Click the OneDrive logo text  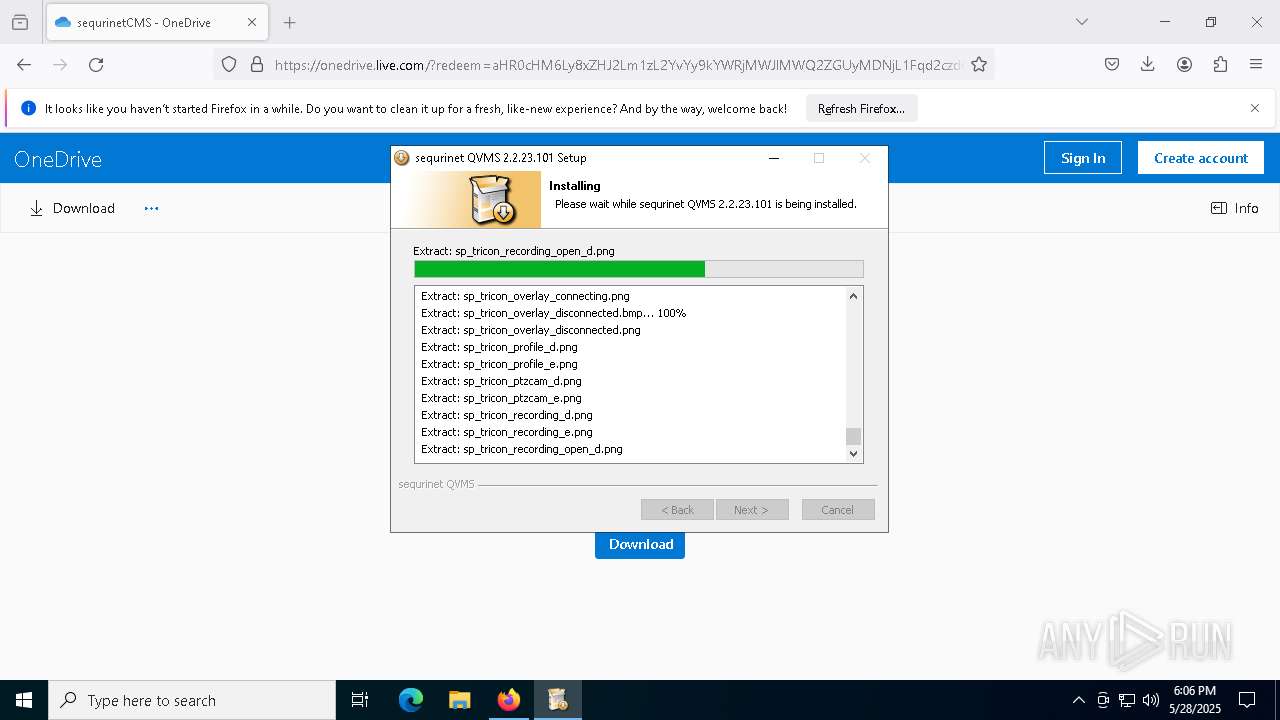(58, 159)
